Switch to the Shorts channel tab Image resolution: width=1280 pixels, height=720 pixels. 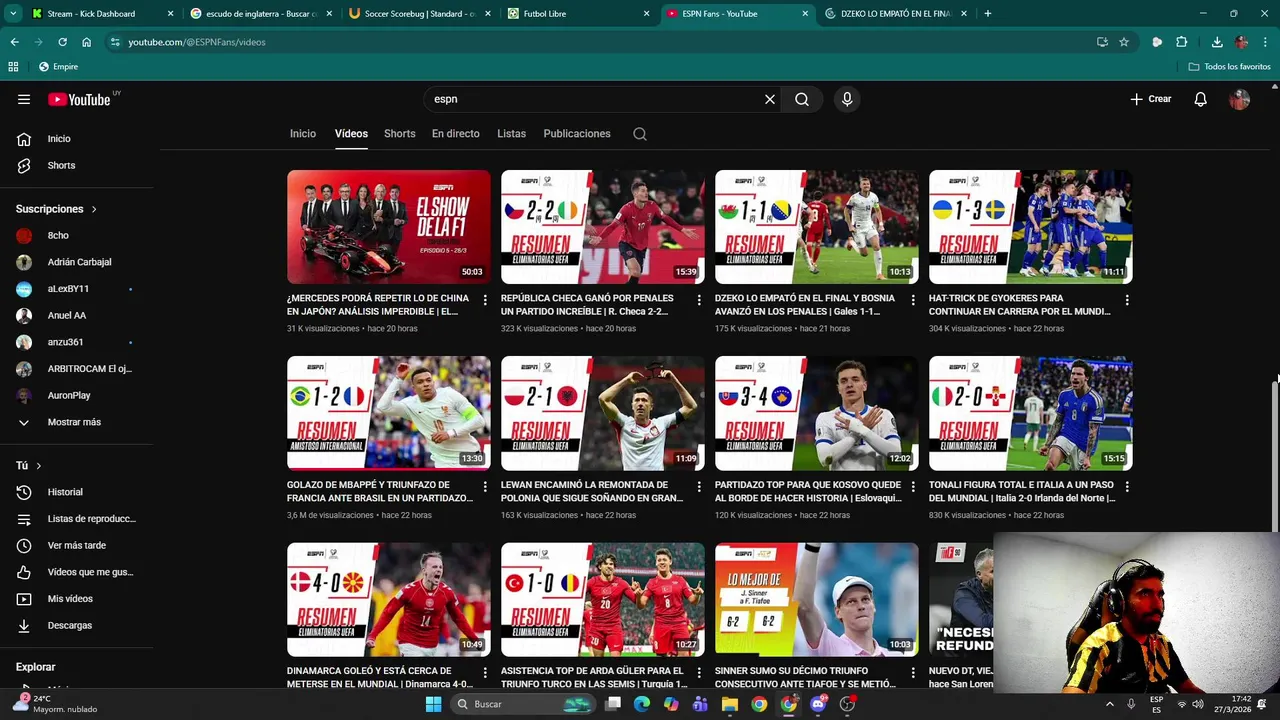click(x=400, y=134)
